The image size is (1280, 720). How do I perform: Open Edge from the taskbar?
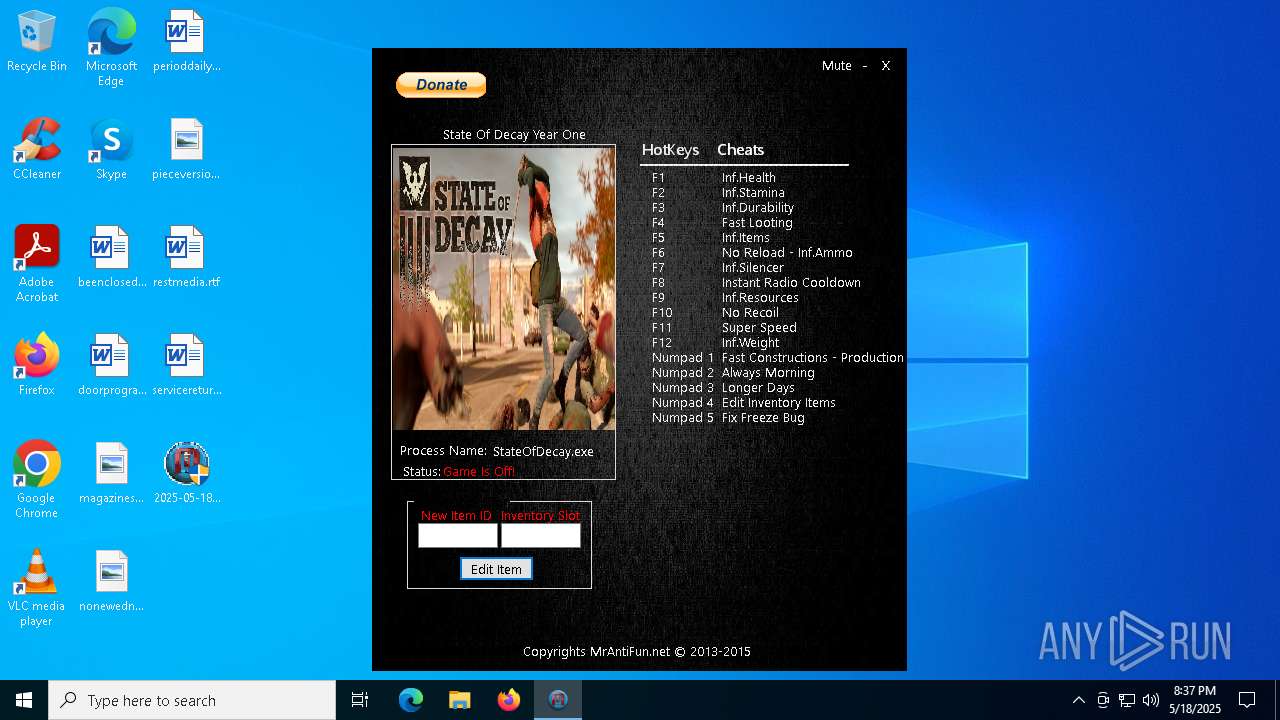411,700
